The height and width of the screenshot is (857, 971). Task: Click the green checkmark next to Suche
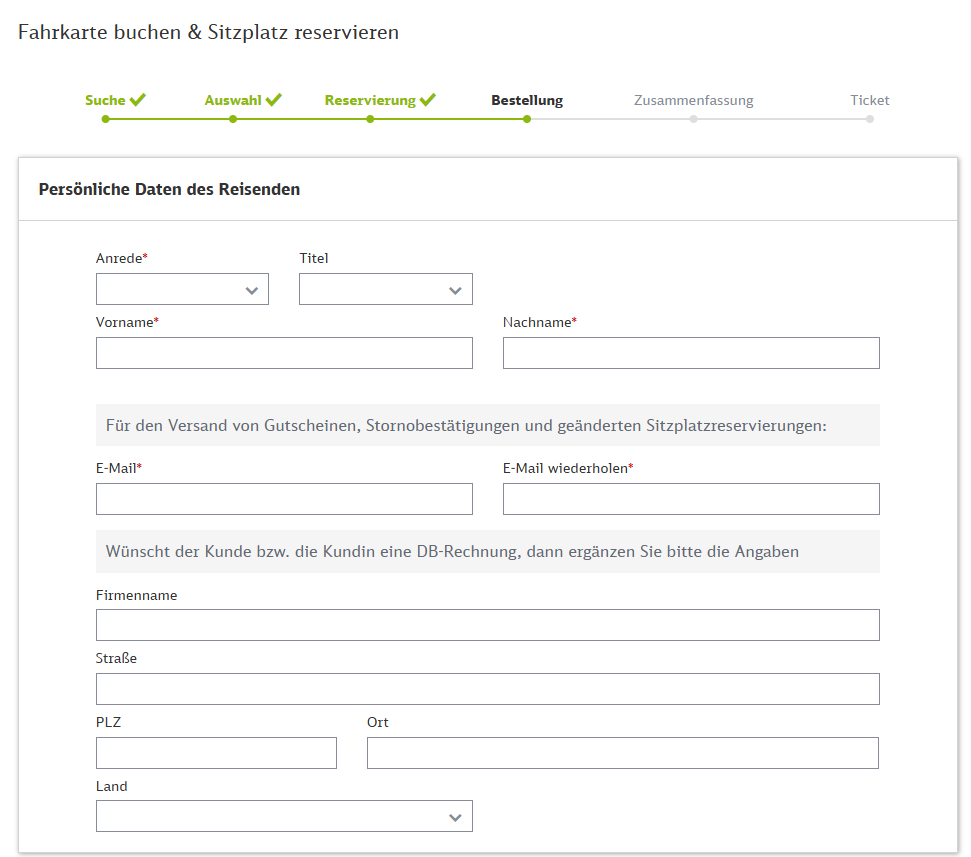tap(138, 100)
